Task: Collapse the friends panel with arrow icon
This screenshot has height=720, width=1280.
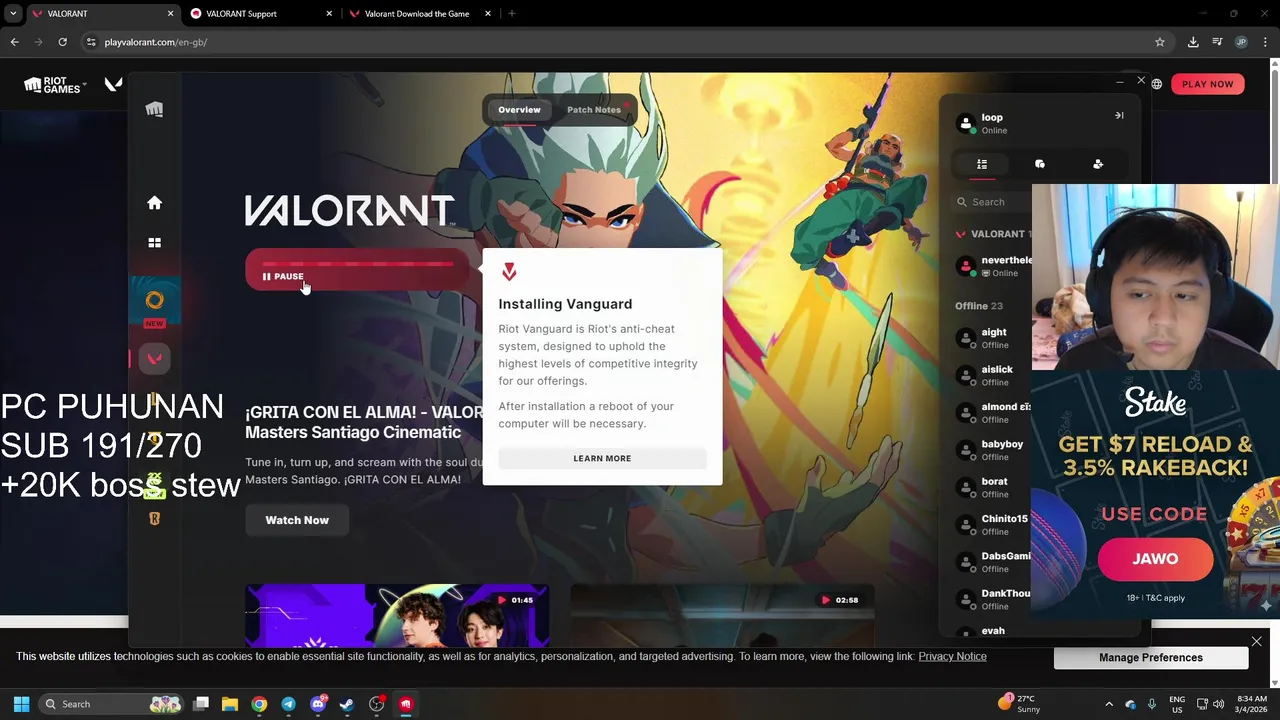Action: 1119,116
